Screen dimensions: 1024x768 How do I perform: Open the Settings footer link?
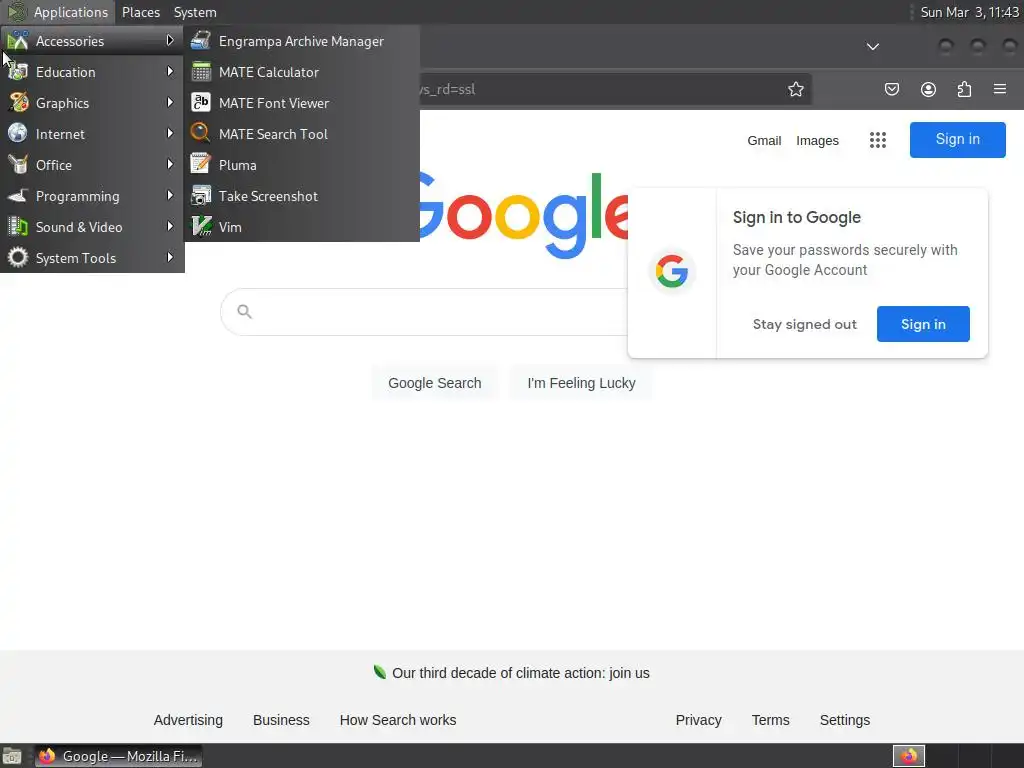[x=844, y=720]
